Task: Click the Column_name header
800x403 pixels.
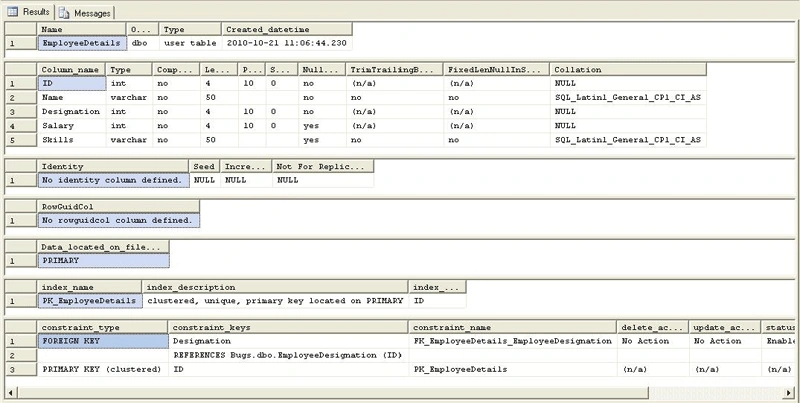Action: (x=71, y=70)
